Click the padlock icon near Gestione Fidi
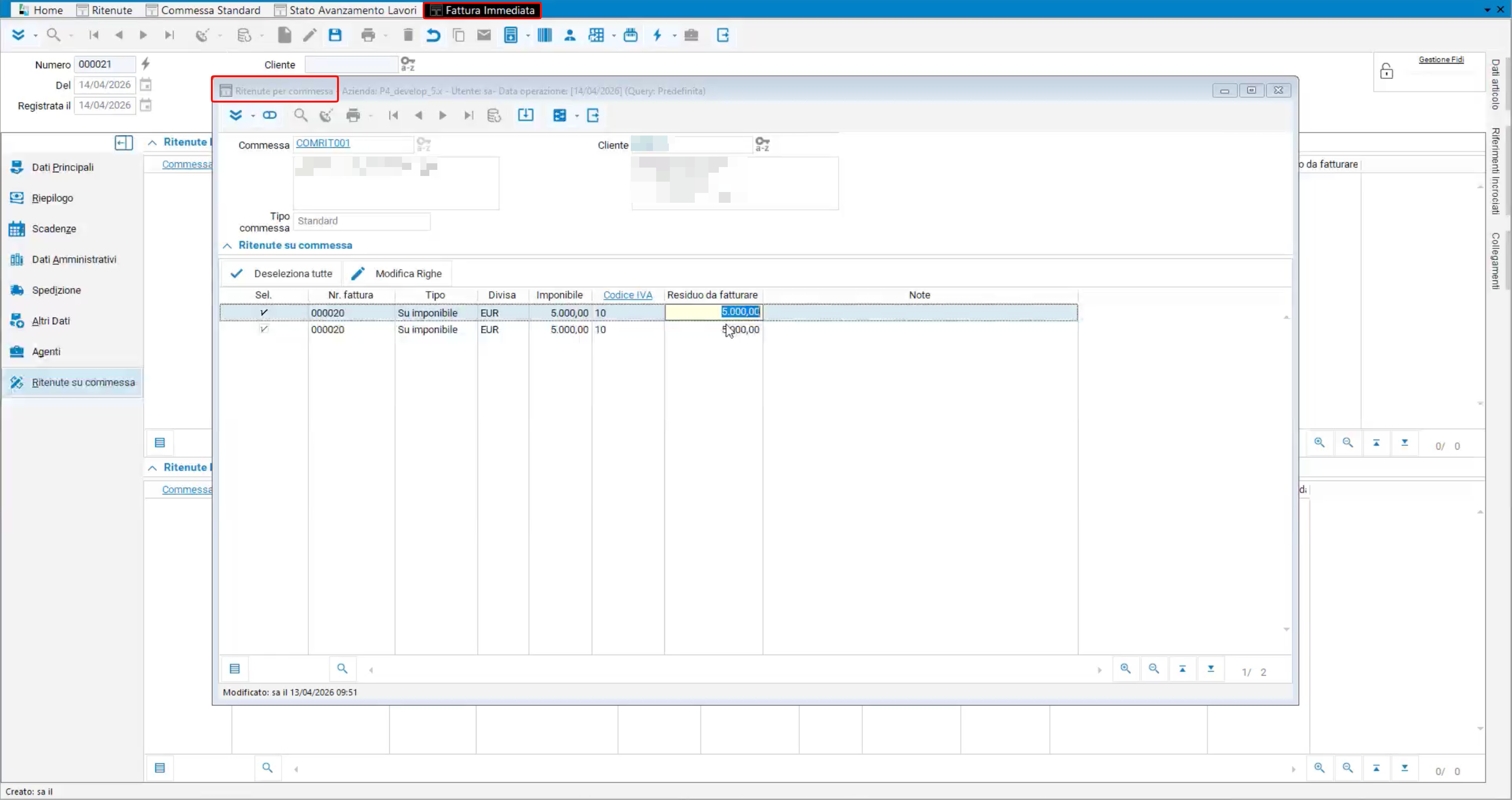1512x800 pixels. coord(1386,71)
